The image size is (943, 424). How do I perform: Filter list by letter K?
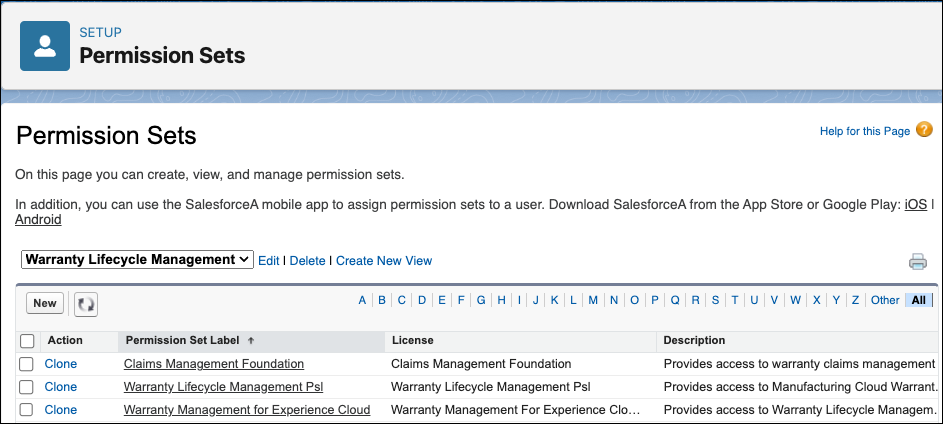(x=555, y=300)
